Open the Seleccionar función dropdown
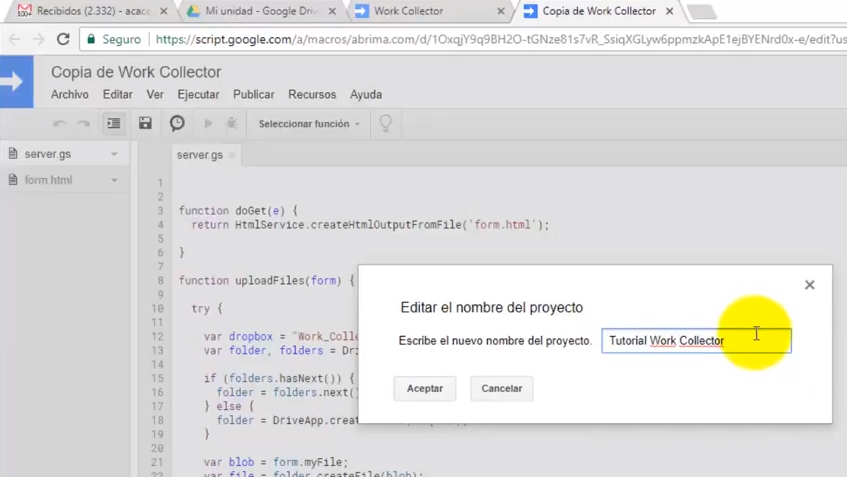 pyautogui.click(x=309, y=124)
